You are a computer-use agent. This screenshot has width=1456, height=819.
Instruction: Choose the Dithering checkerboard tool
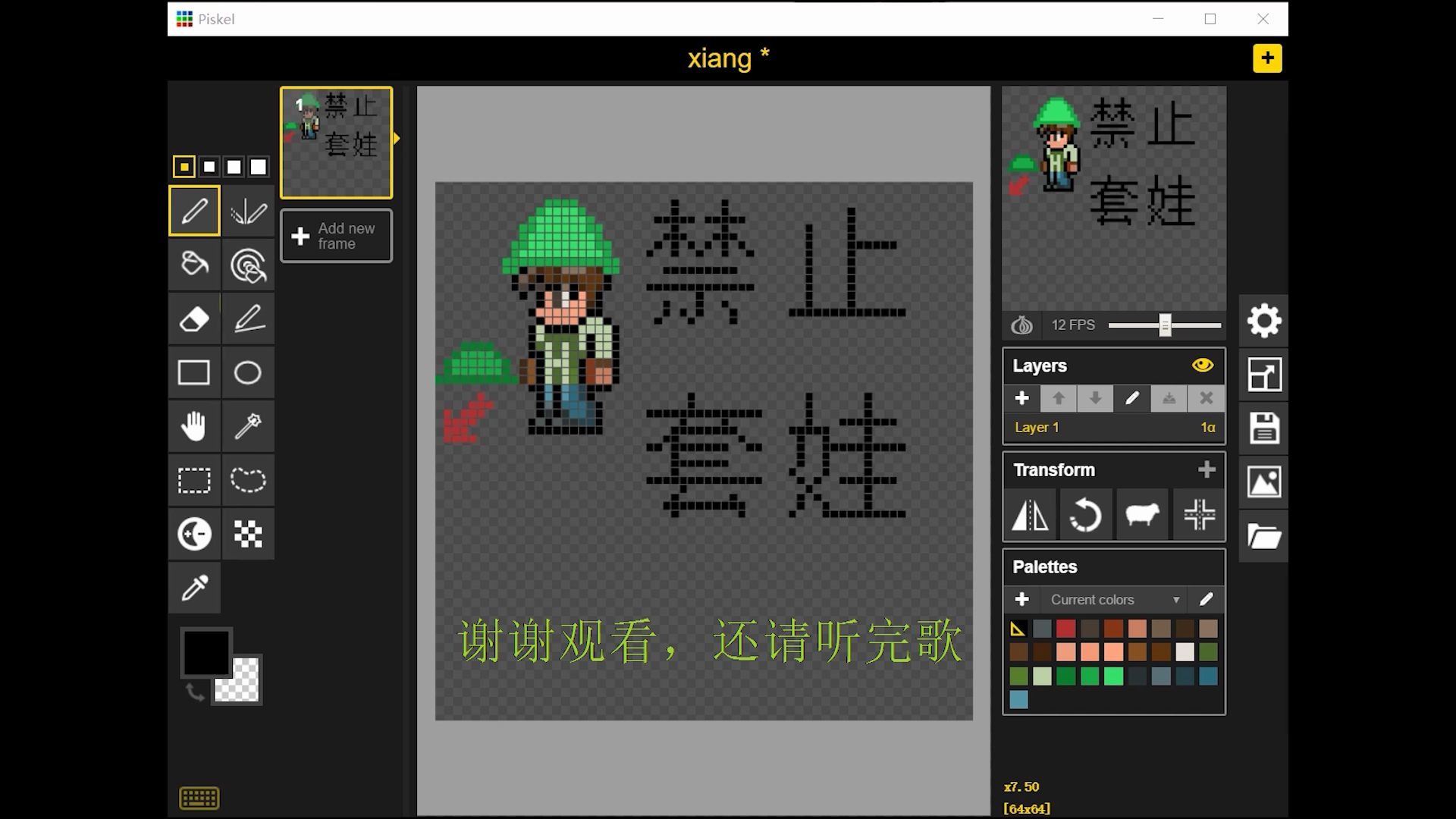tap(248, 534)
